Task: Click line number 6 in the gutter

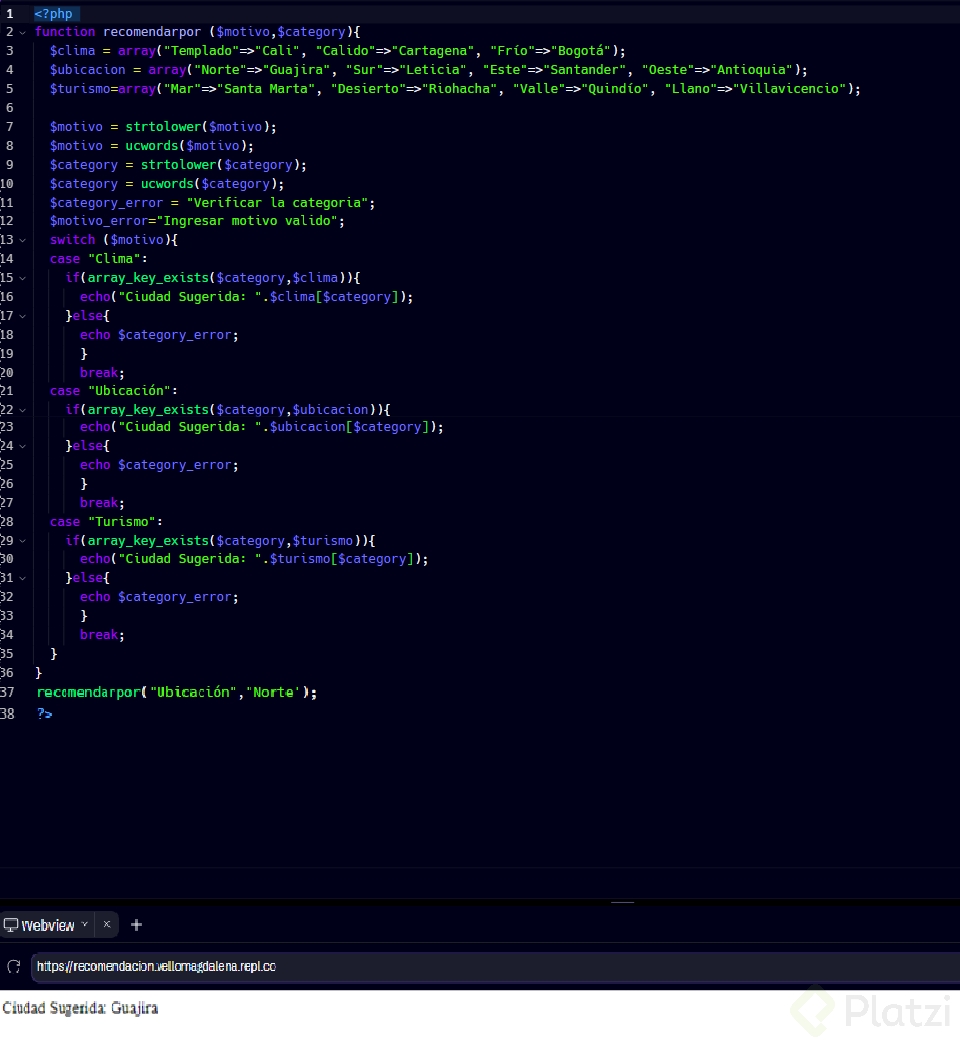Action: (9, 108)
